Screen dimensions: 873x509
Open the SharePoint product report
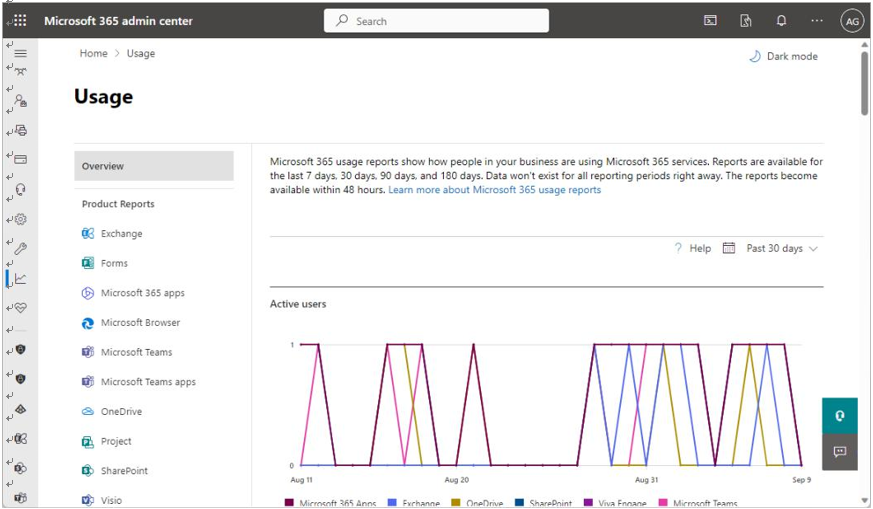click(115, 471)
